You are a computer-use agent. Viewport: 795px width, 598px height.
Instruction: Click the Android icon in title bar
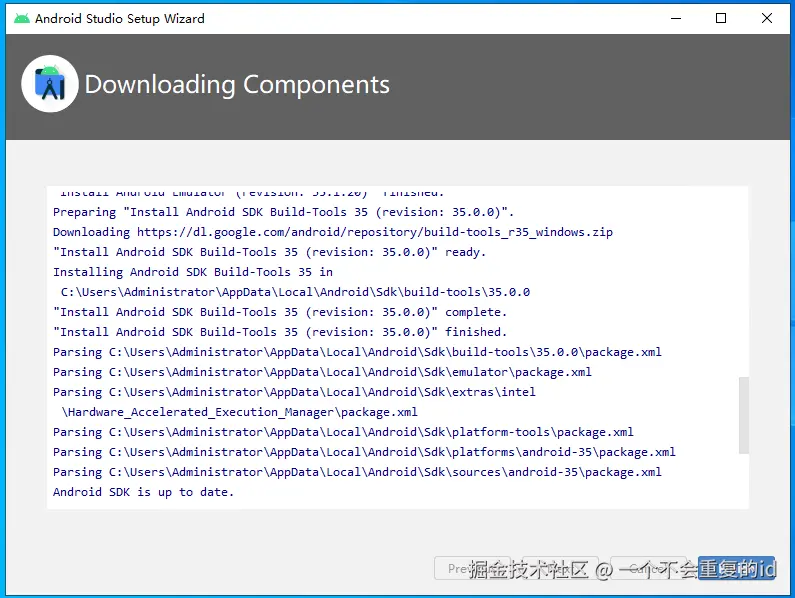click(x=21, y=19)
